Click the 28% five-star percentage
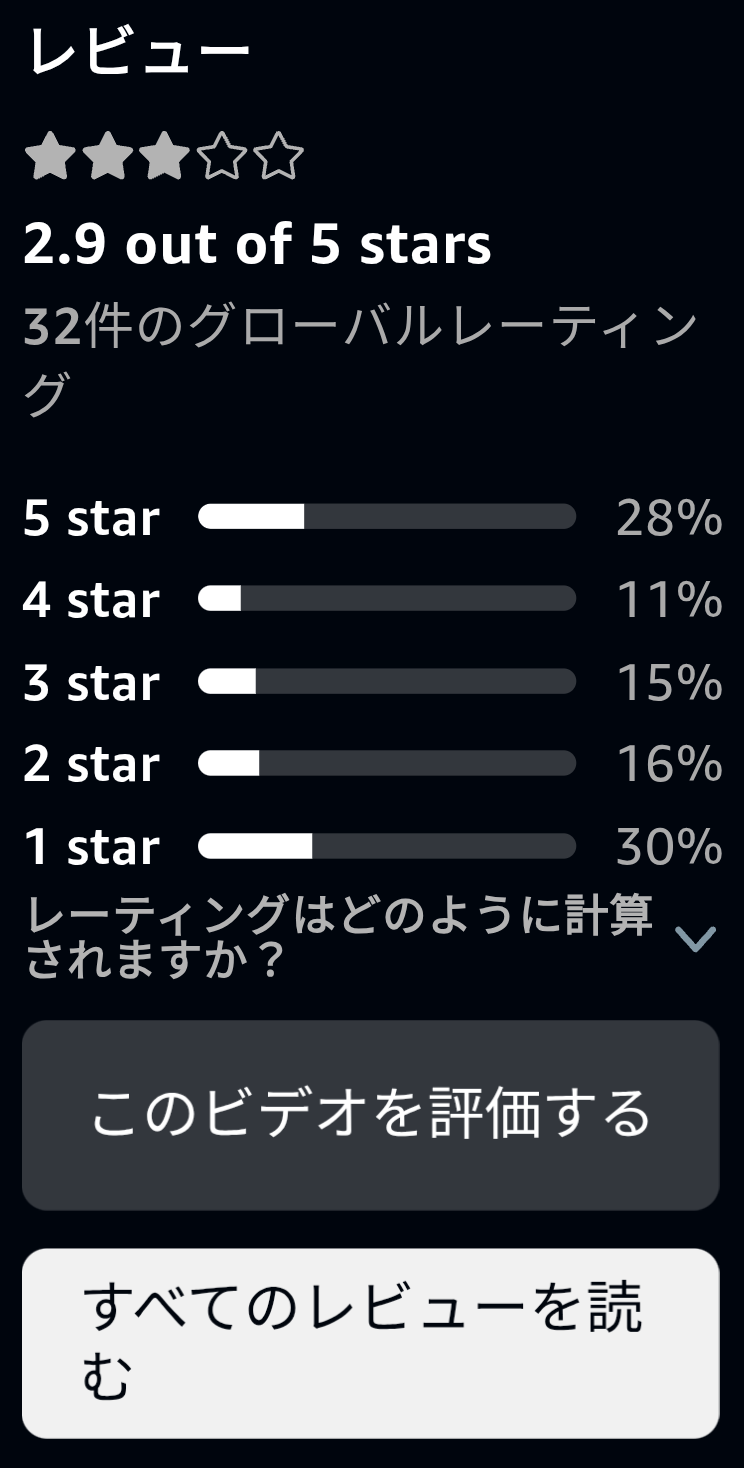The height and width of the screenshot is (1468, 744). point(668,518)
